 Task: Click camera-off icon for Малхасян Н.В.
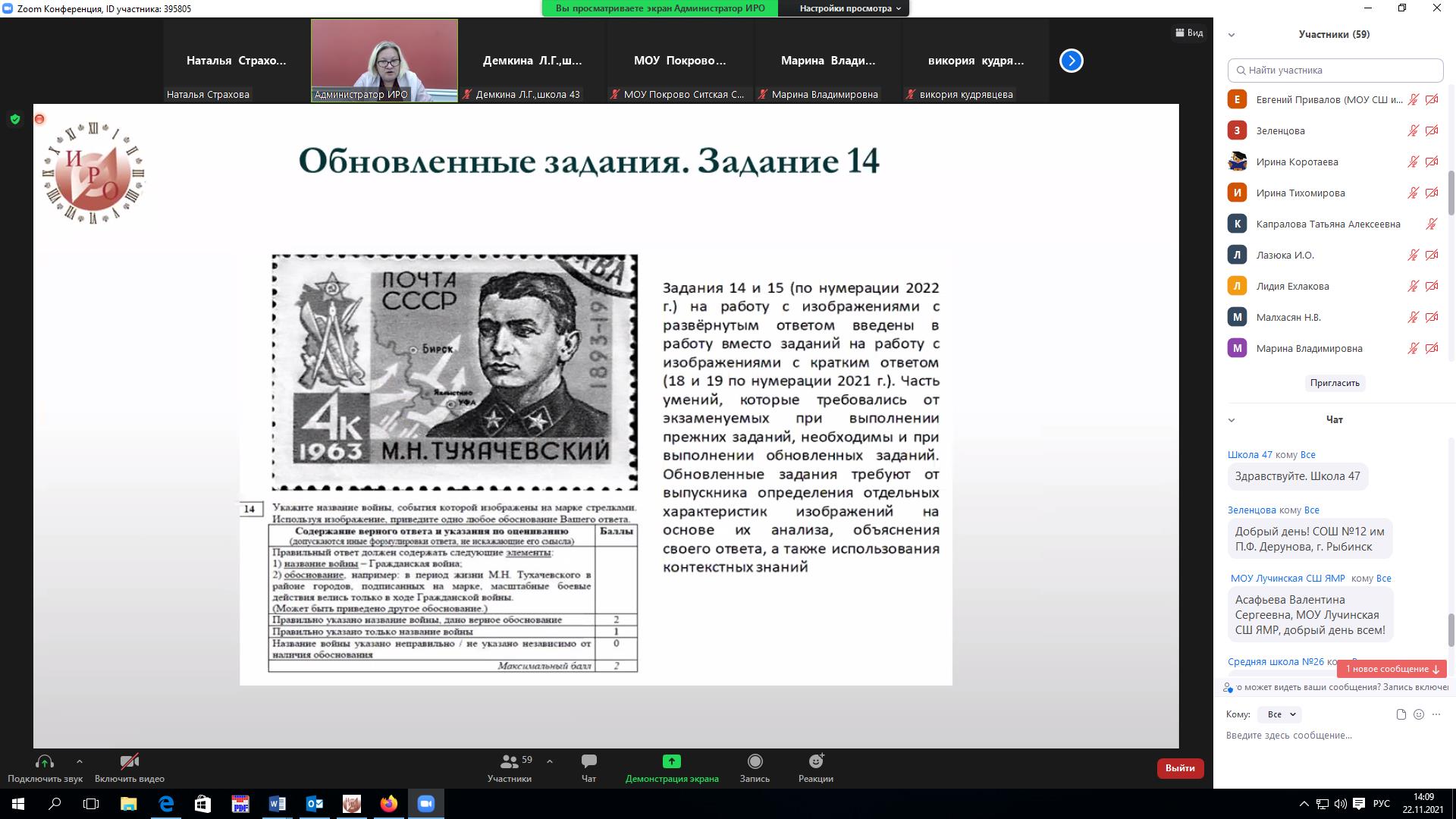click(1432, 317)
